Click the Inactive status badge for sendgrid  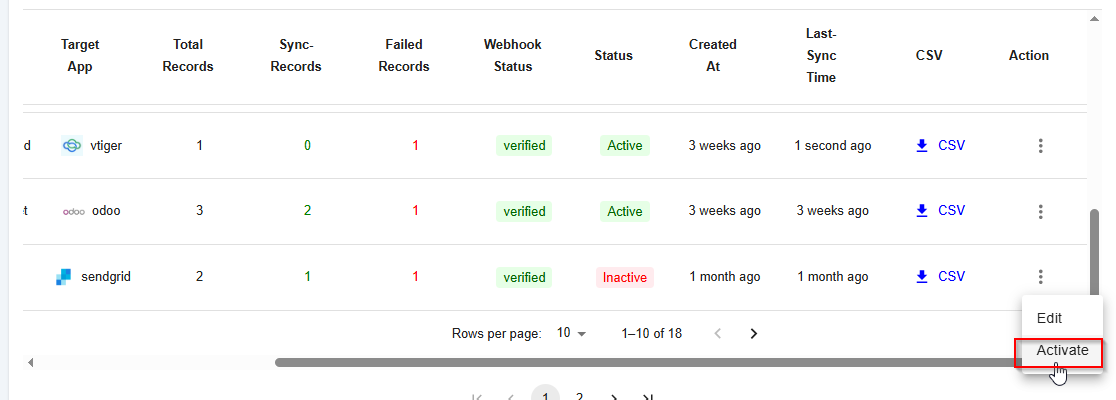point(624,277)
